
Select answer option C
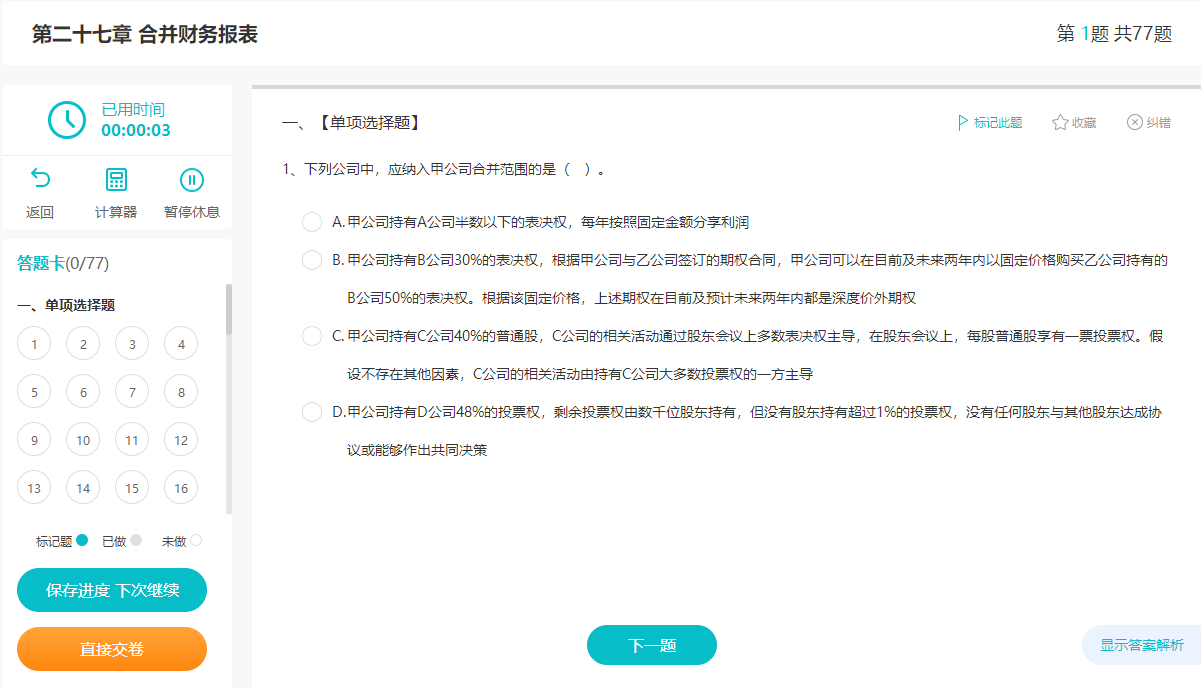click(311, 337)
